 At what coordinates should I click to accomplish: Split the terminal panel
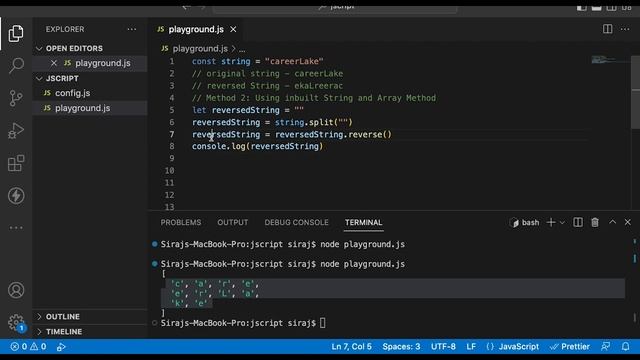point(578,222)
